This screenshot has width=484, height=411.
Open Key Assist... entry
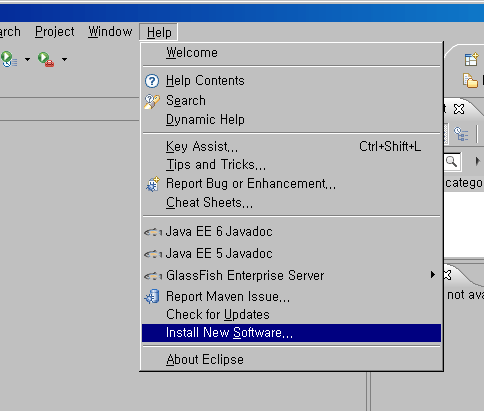tap(291, 146)
